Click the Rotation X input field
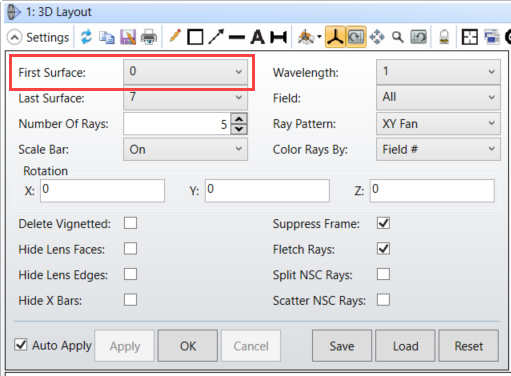 (x=102, y=191)
